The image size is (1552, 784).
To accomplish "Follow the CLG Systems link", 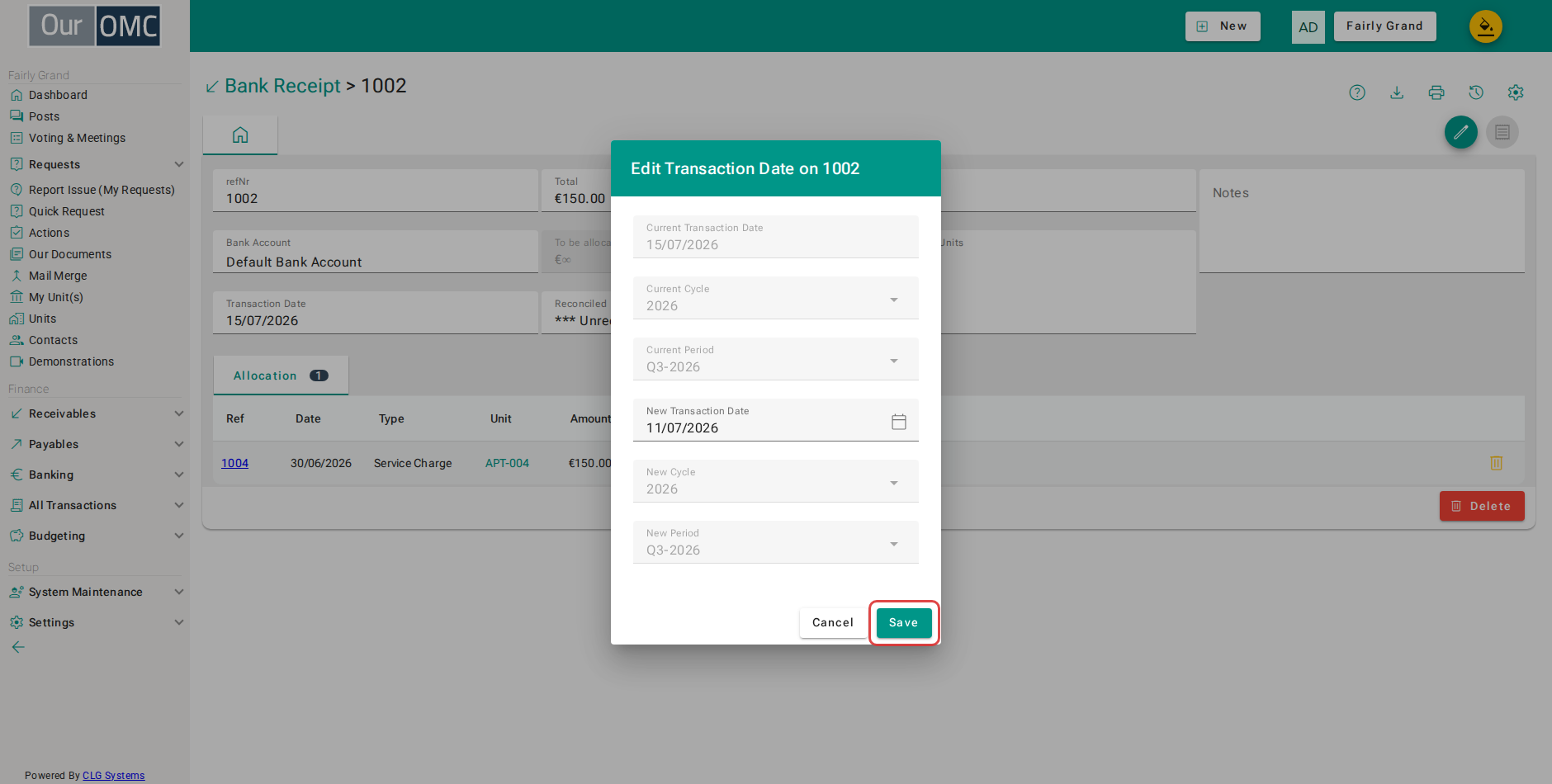I will pos(113,776).
